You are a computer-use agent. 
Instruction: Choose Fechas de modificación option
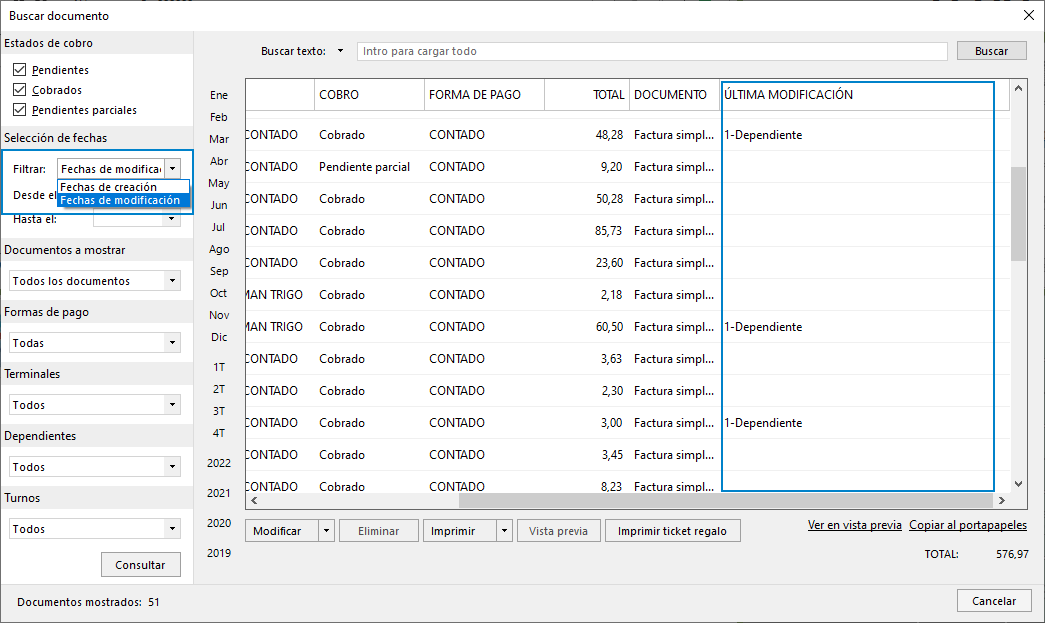pyautogui.click(x=123, y=200)
